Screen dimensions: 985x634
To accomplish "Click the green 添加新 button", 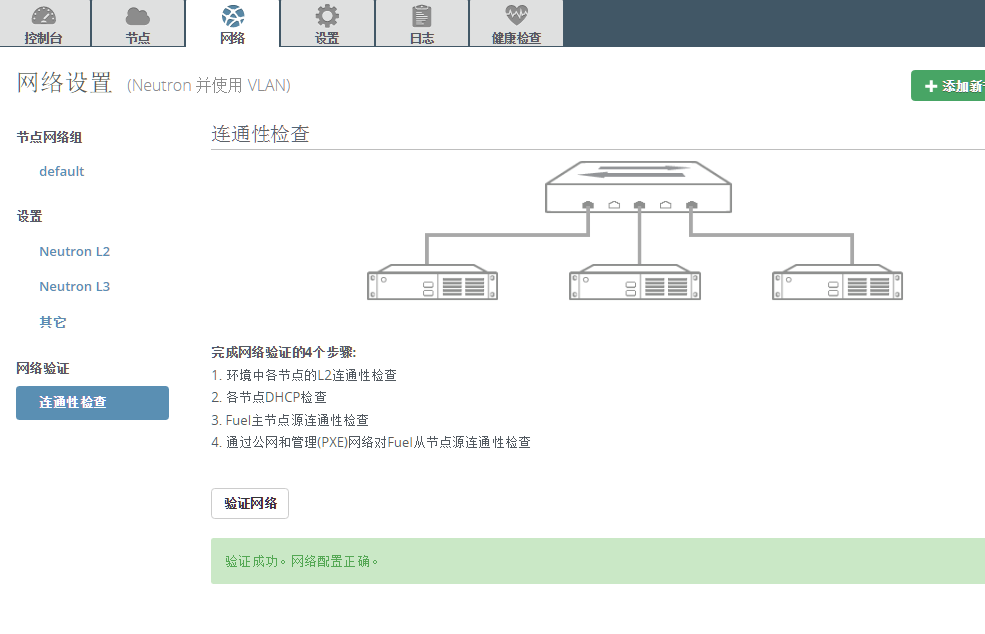I will pyautogui.click(x=952, y=87).
